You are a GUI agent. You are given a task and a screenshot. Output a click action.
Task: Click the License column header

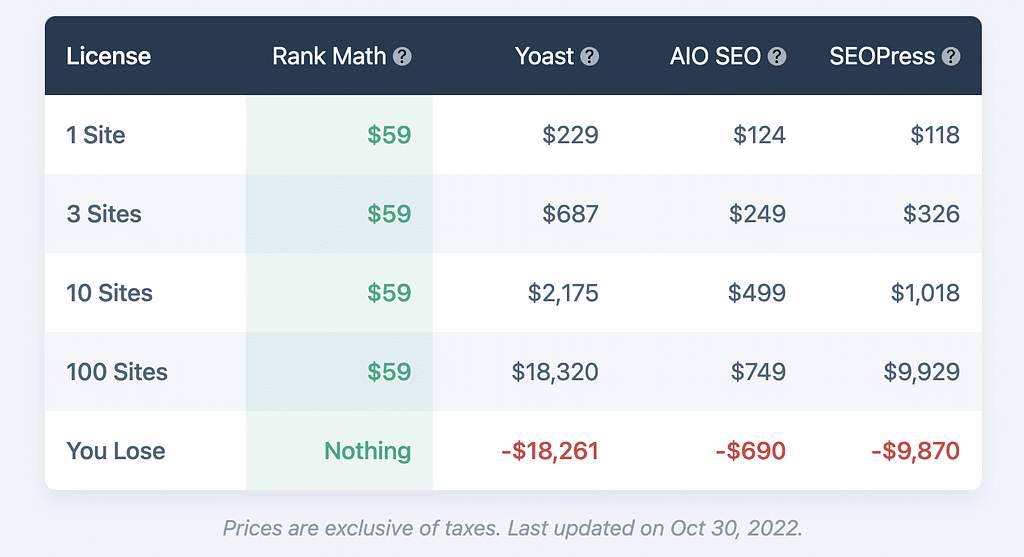click(108, 56)
